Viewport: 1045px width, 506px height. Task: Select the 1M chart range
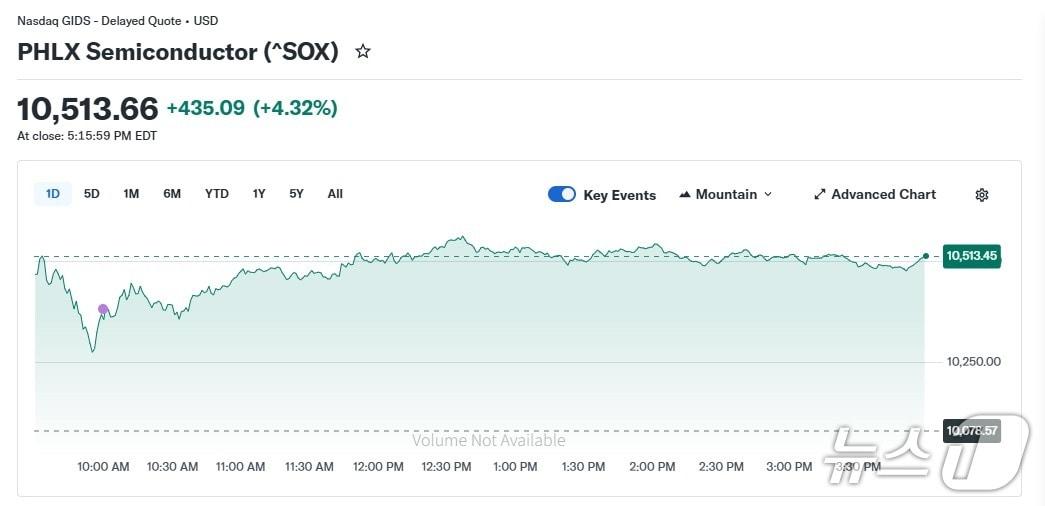point(131,194)
